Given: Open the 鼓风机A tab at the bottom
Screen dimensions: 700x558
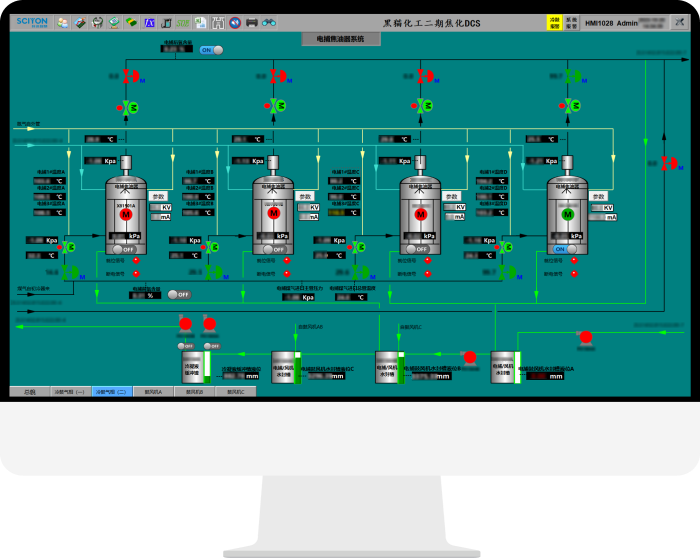Looking at the screenshot, I should [x=150, y=392].
